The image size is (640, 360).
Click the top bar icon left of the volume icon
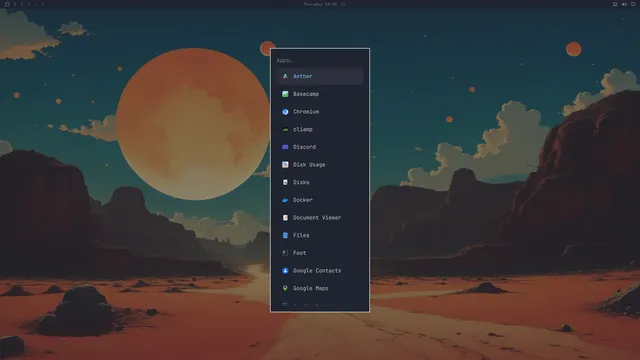point(615,4)
